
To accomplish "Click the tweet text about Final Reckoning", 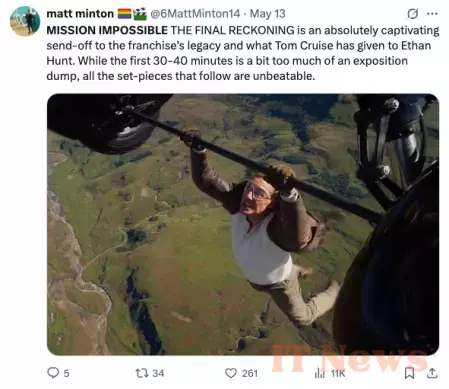I will click(243, 53).
